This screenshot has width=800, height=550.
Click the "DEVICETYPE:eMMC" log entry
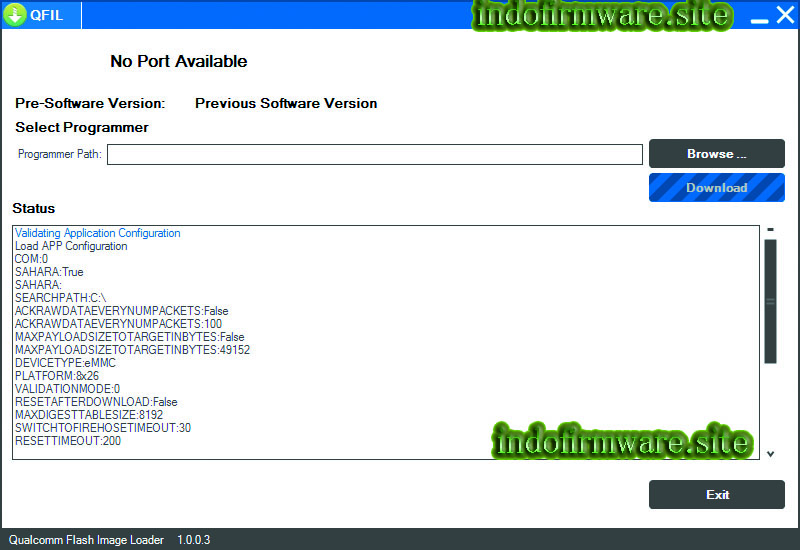point(65,363)
